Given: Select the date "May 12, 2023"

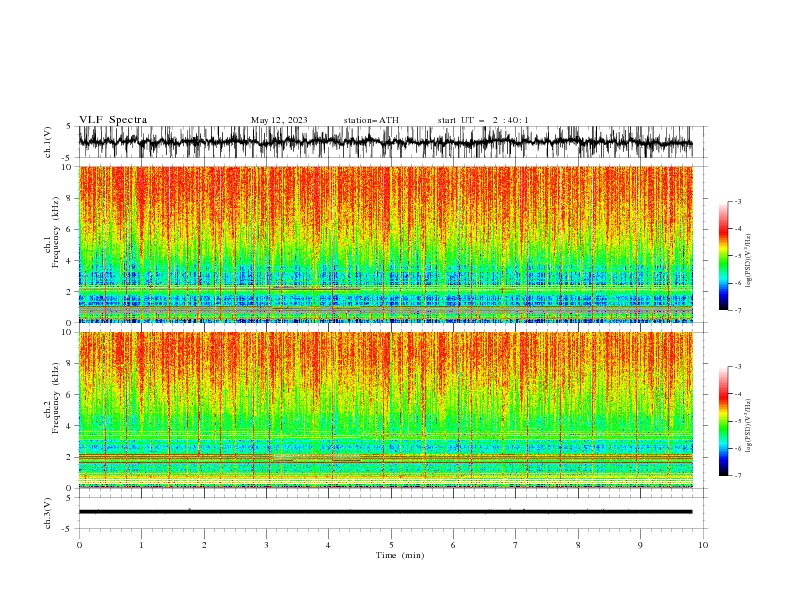Looking at the screenshot, I should 279,120.
